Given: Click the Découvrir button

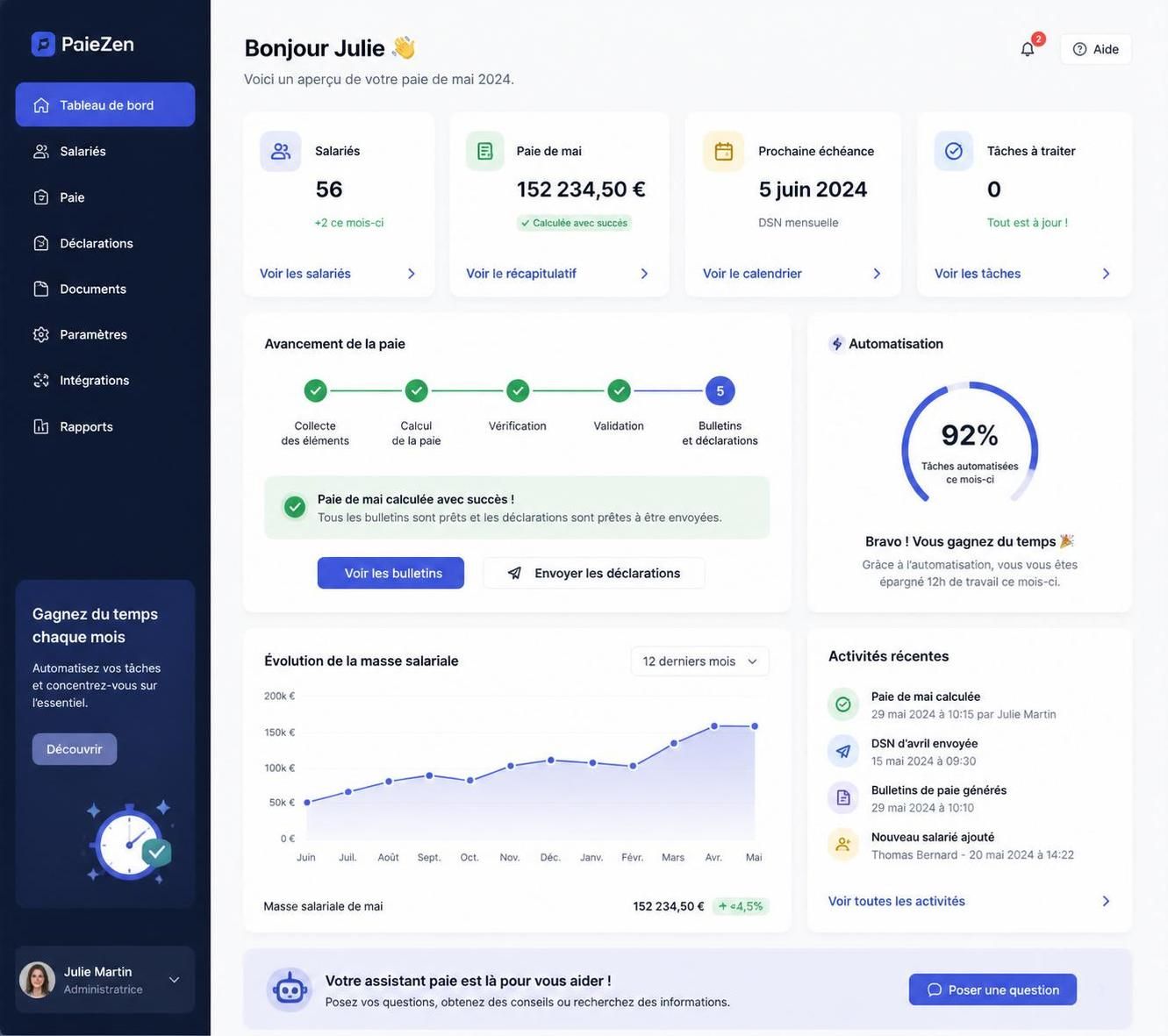Looking at the screenshot, I should [75, 749].
